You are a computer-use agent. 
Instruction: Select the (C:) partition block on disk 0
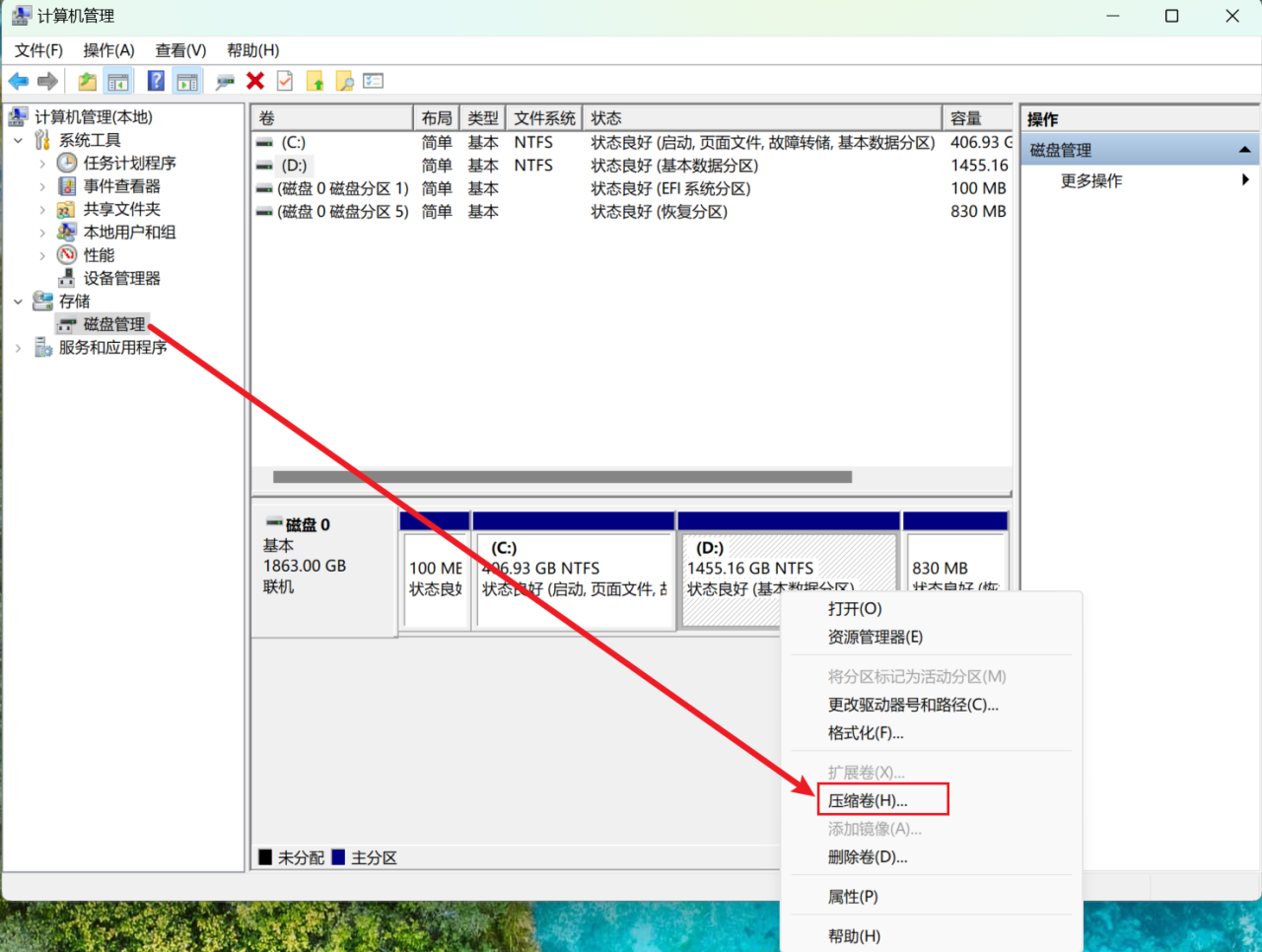coord(573,579)
